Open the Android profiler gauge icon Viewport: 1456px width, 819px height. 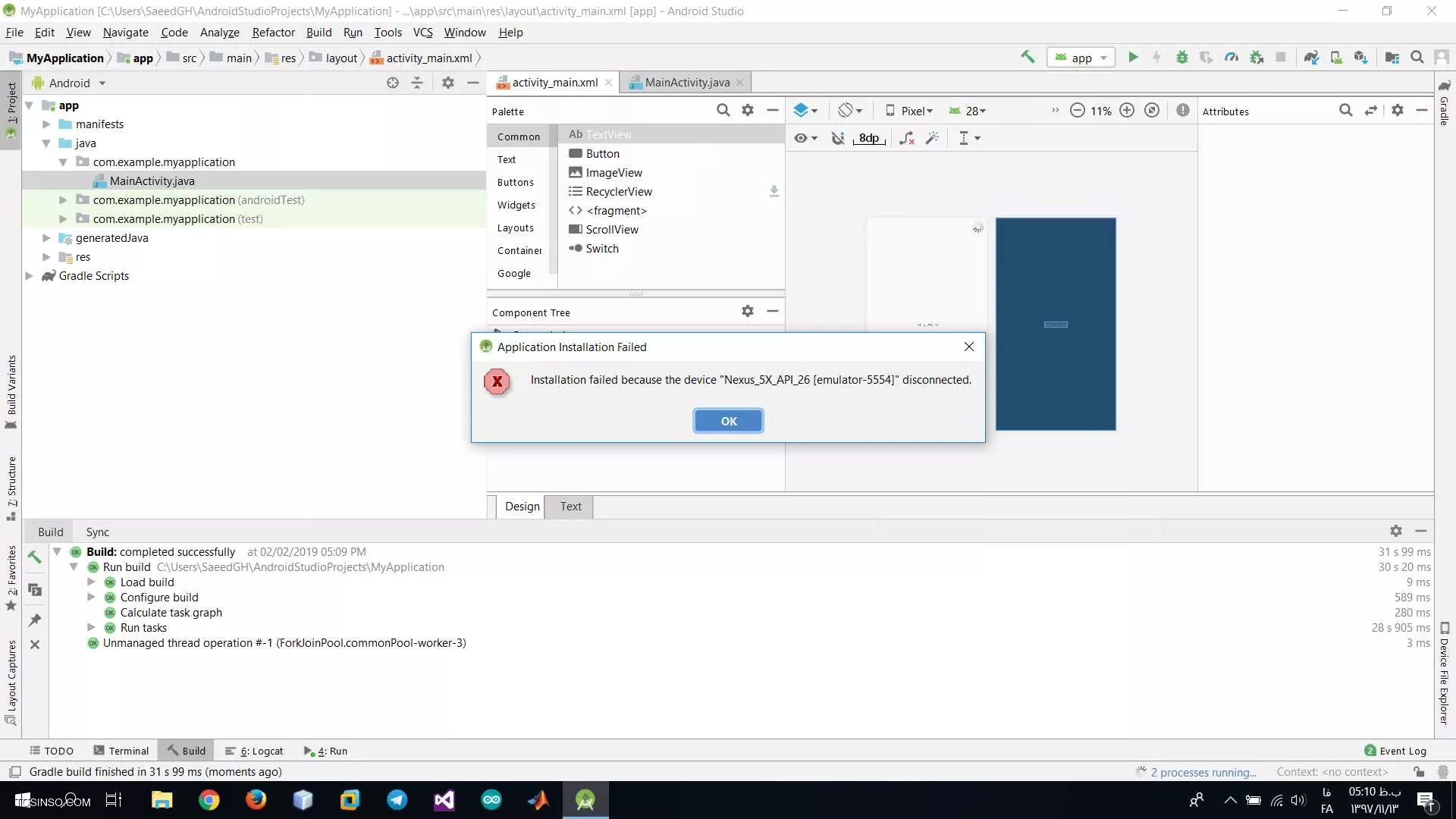click(1232, 57)
